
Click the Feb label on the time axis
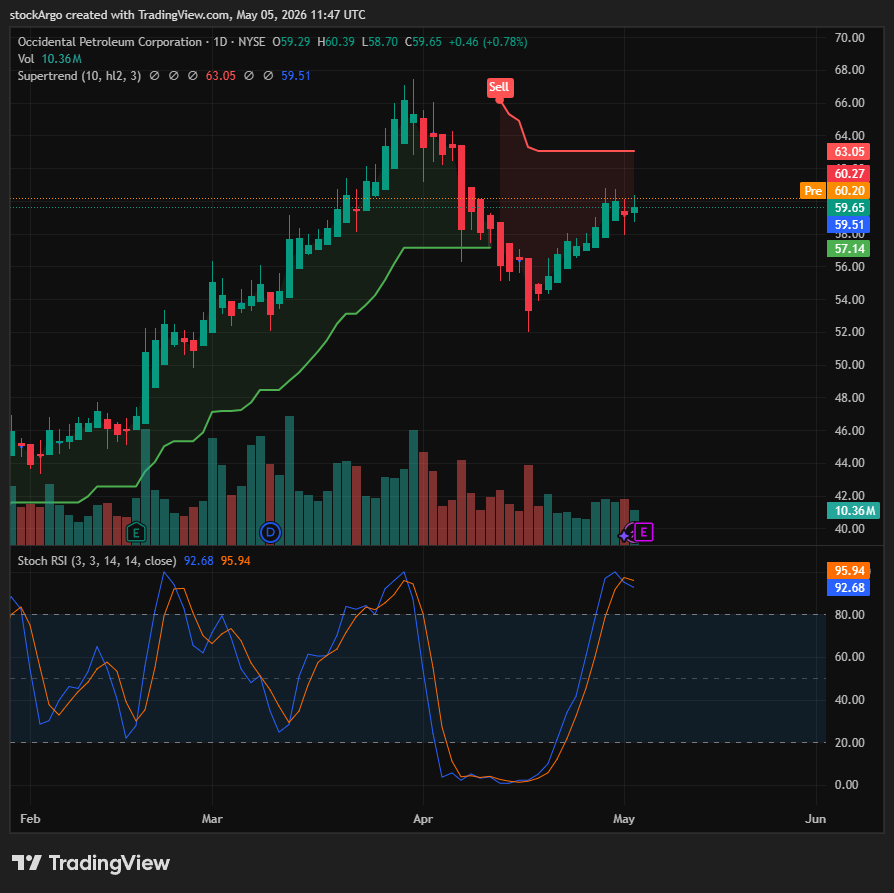click(x=30, y=819)
